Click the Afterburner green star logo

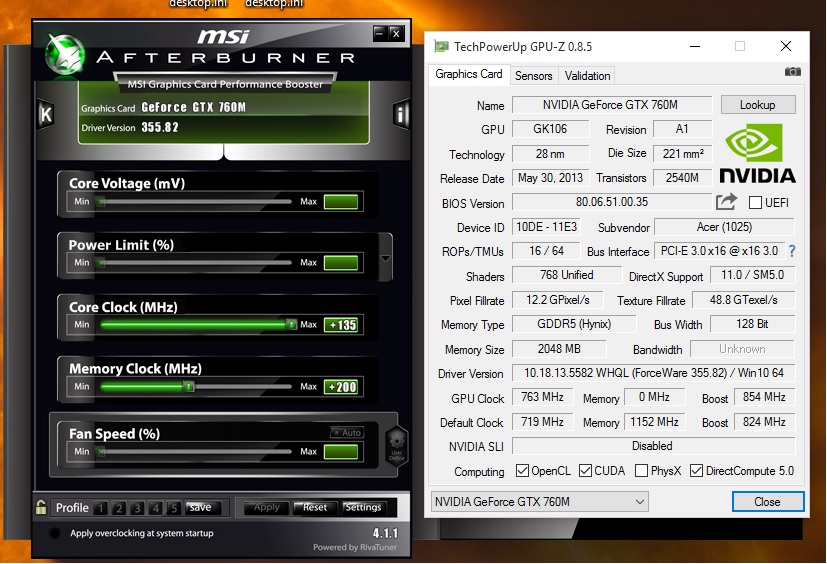[64, 54]
